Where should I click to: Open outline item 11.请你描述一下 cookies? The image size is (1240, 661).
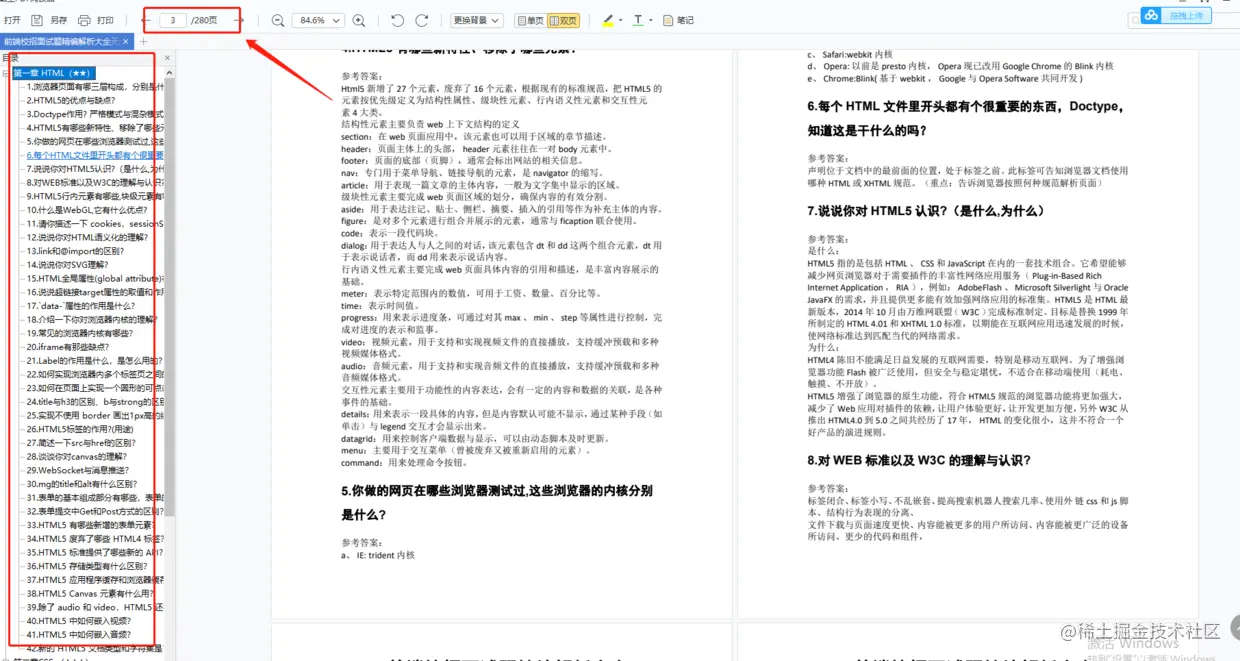pyautogui.click(x=95, y=224)
